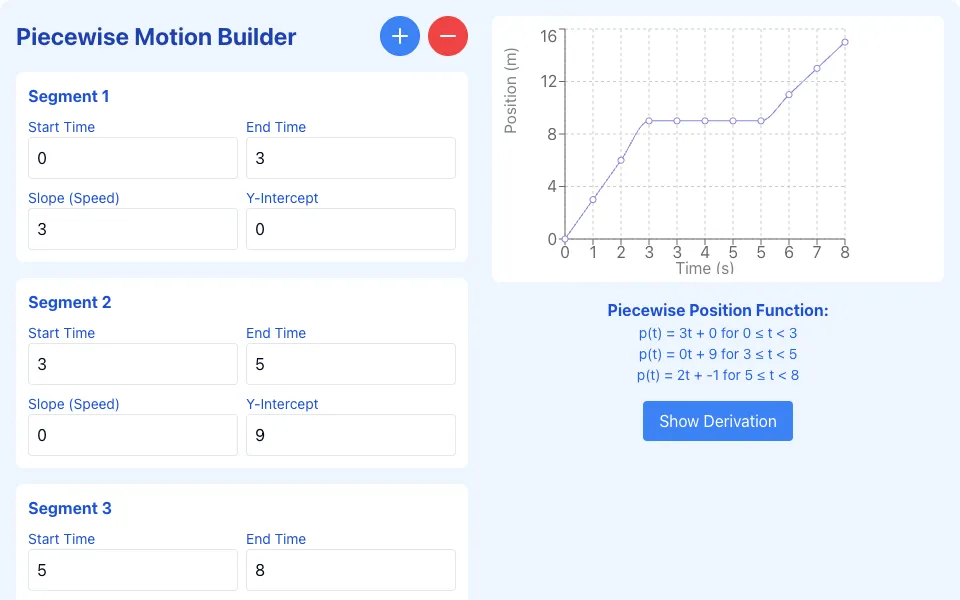Focus Segment 3 End Time field
This screenshot has height=600, width=960.
(x=351, y=570)
